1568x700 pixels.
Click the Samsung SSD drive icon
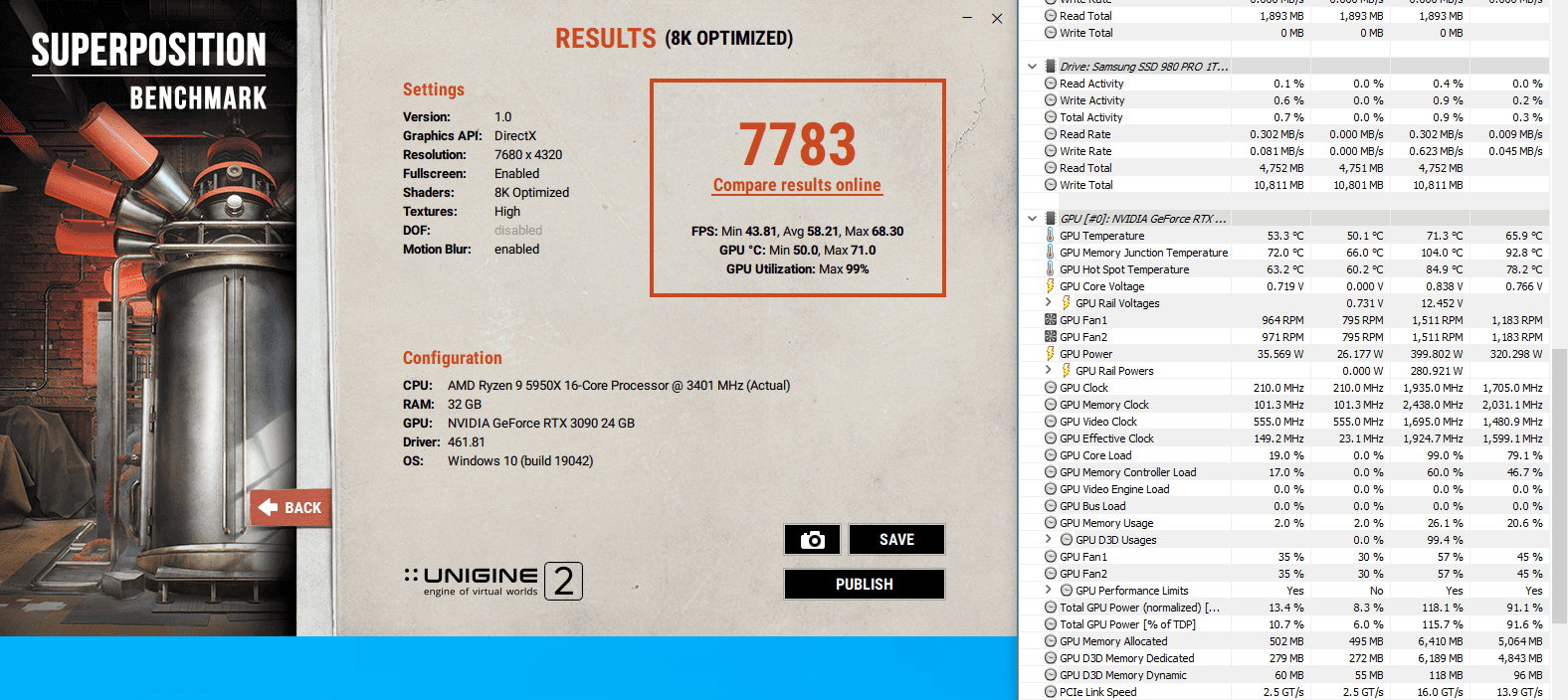(1050, 67)
